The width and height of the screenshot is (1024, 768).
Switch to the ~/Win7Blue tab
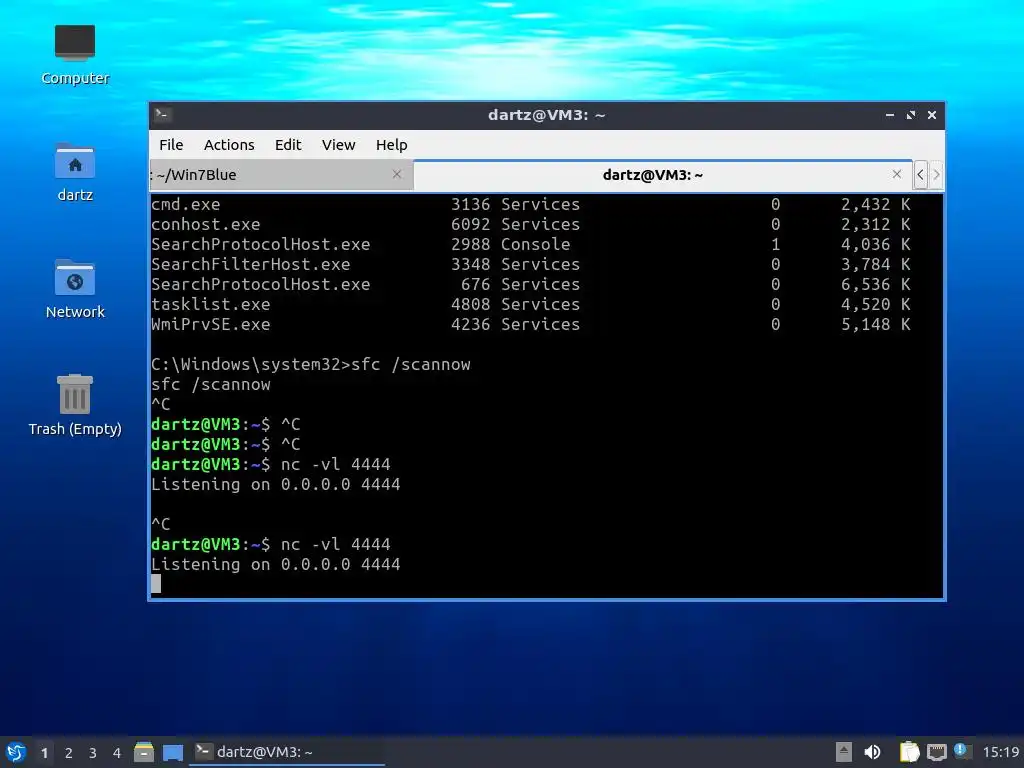(281, 175)
